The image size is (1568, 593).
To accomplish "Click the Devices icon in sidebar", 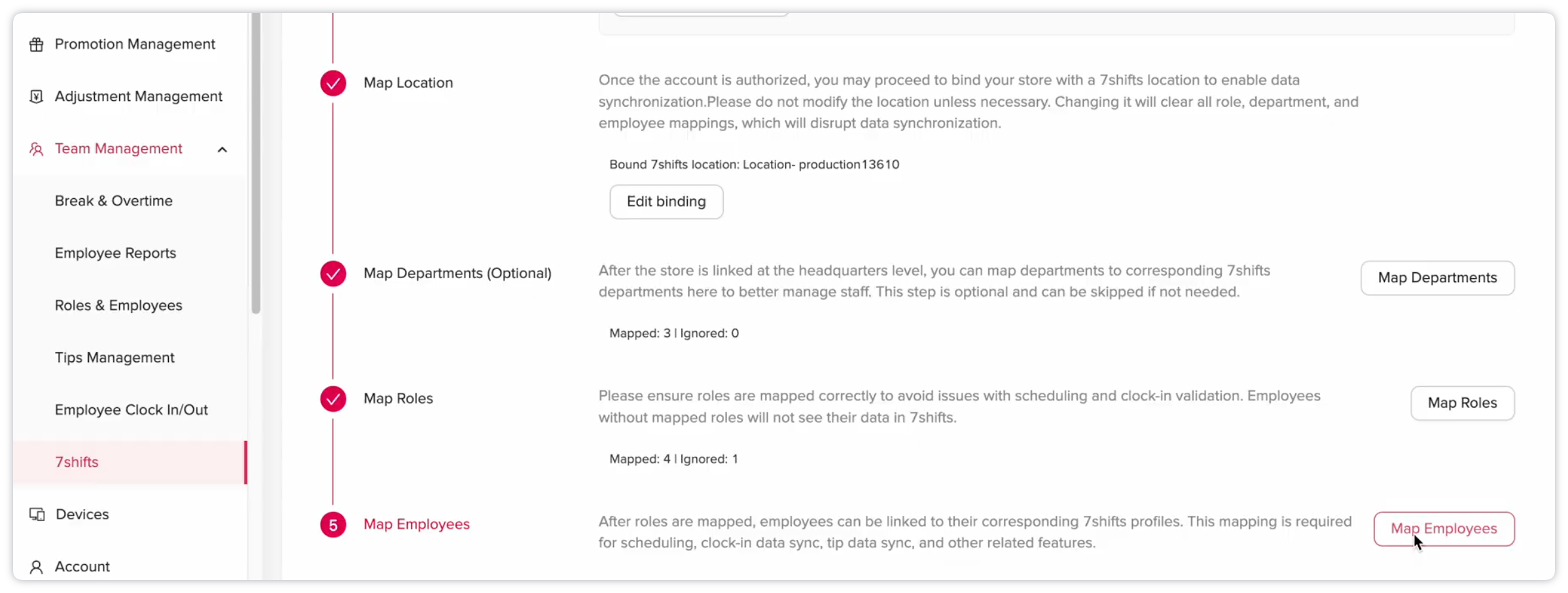I will (37, 514).
